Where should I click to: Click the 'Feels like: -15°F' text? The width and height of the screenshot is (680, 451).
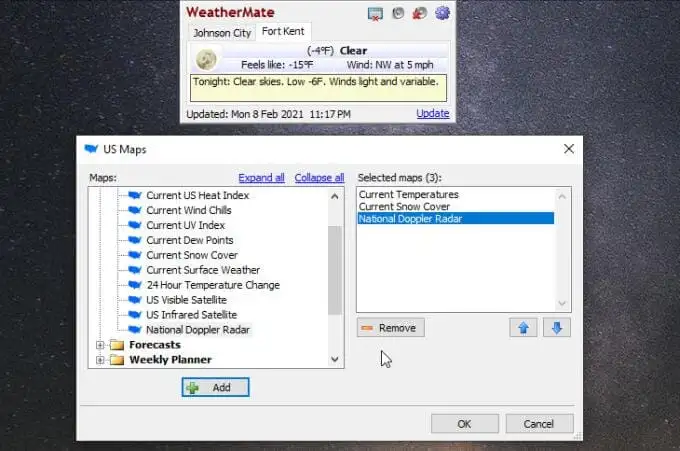click(x=277, y=65)
